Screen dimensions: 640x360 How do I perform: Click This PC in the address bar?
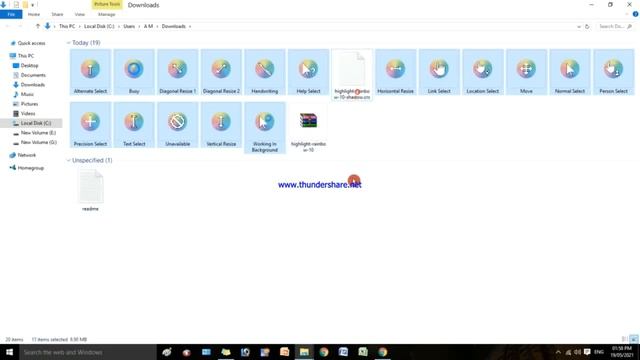[67, 26]
